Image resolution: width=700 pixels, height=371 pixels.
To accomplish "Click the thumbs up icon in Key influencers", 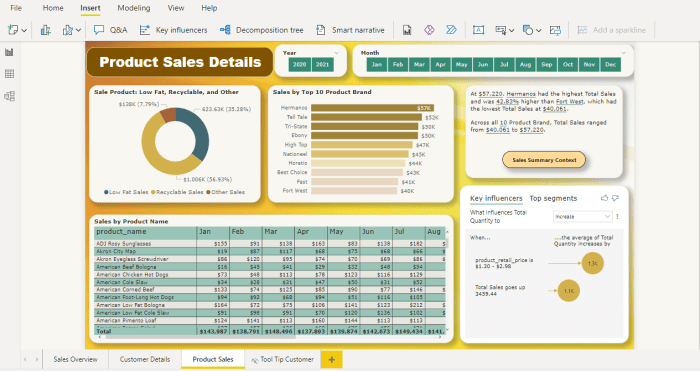I will (x=604, y=198).
